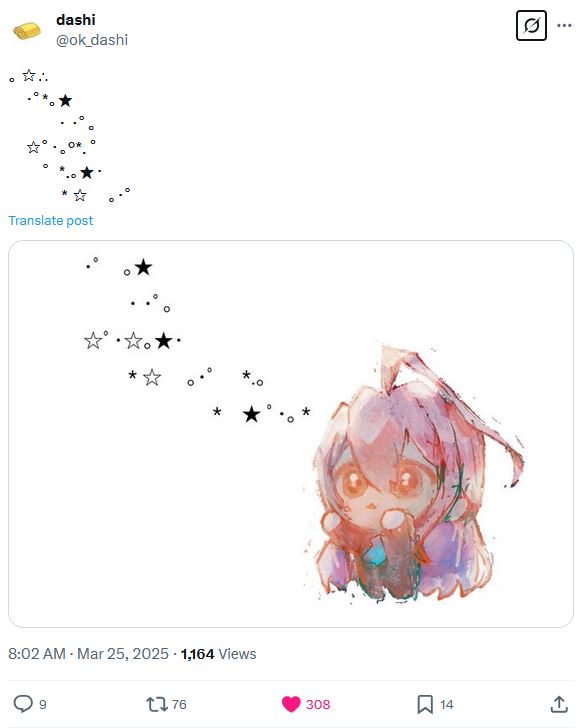Open the dashi display name link
The width and height of the screenshot is (587, 728).
76,20
